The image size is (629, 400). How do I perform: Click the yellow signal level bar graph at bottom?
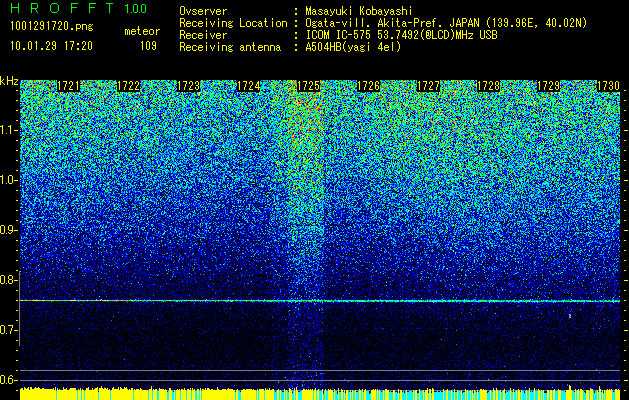(x=320, y=394)
